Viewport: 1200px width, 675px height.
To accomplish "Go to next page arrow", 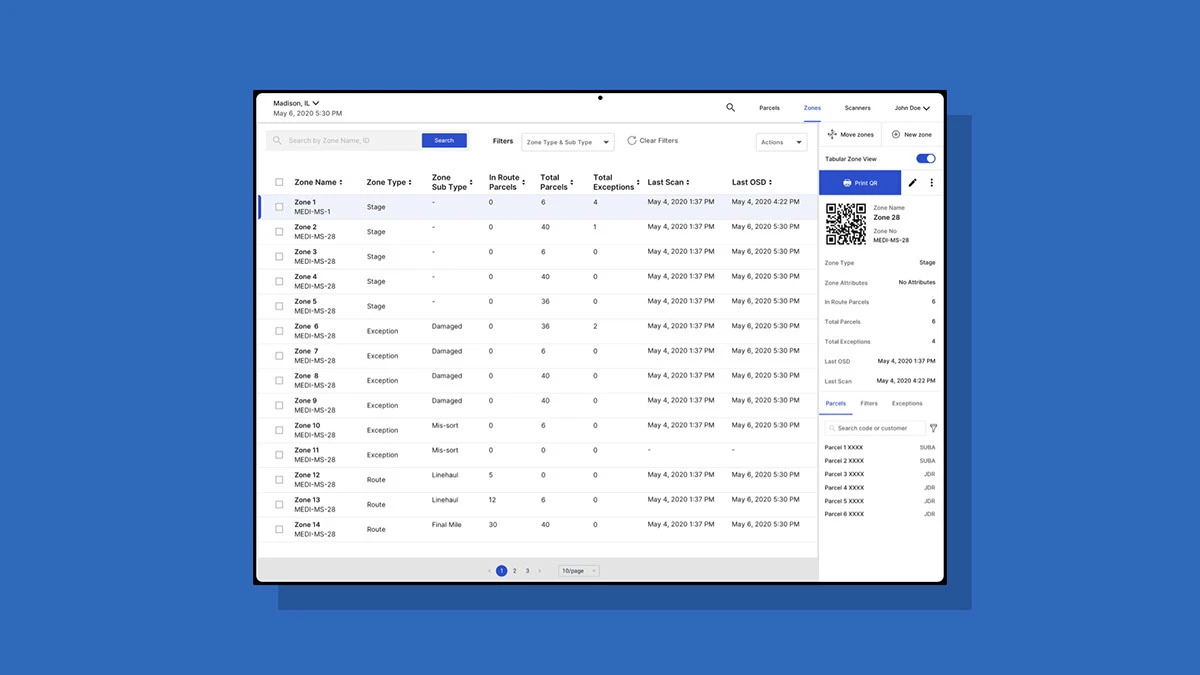I will (540, 571).
